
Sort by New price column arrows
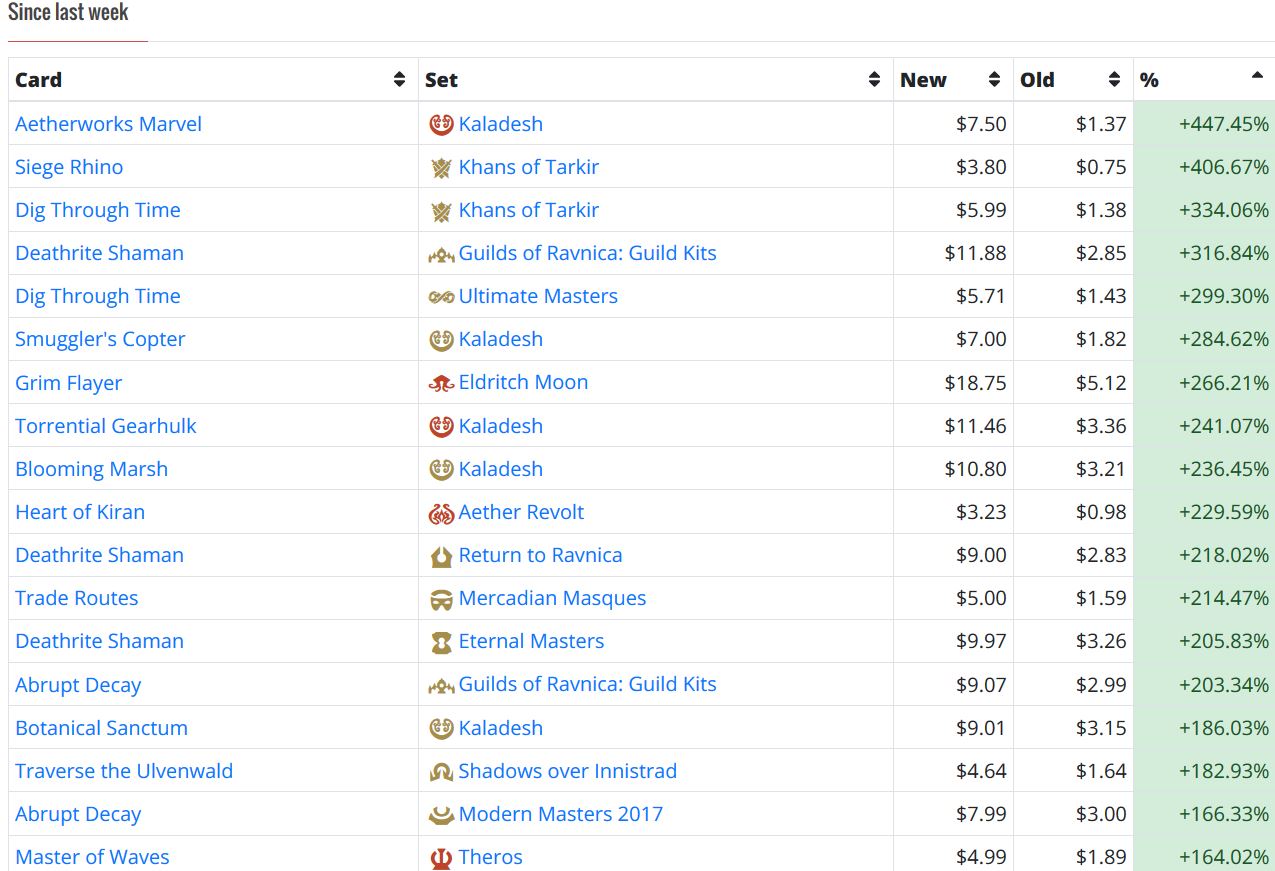click(x=994, y=80)
